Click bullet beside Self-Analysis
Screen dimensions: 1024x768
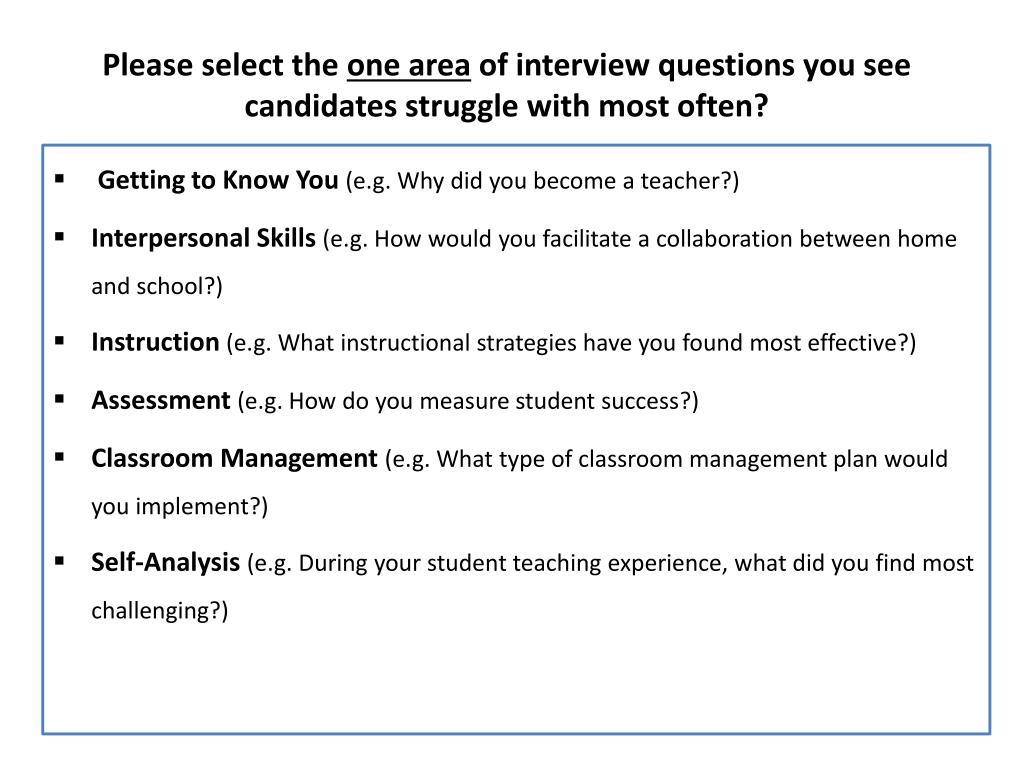click(59, 560)
